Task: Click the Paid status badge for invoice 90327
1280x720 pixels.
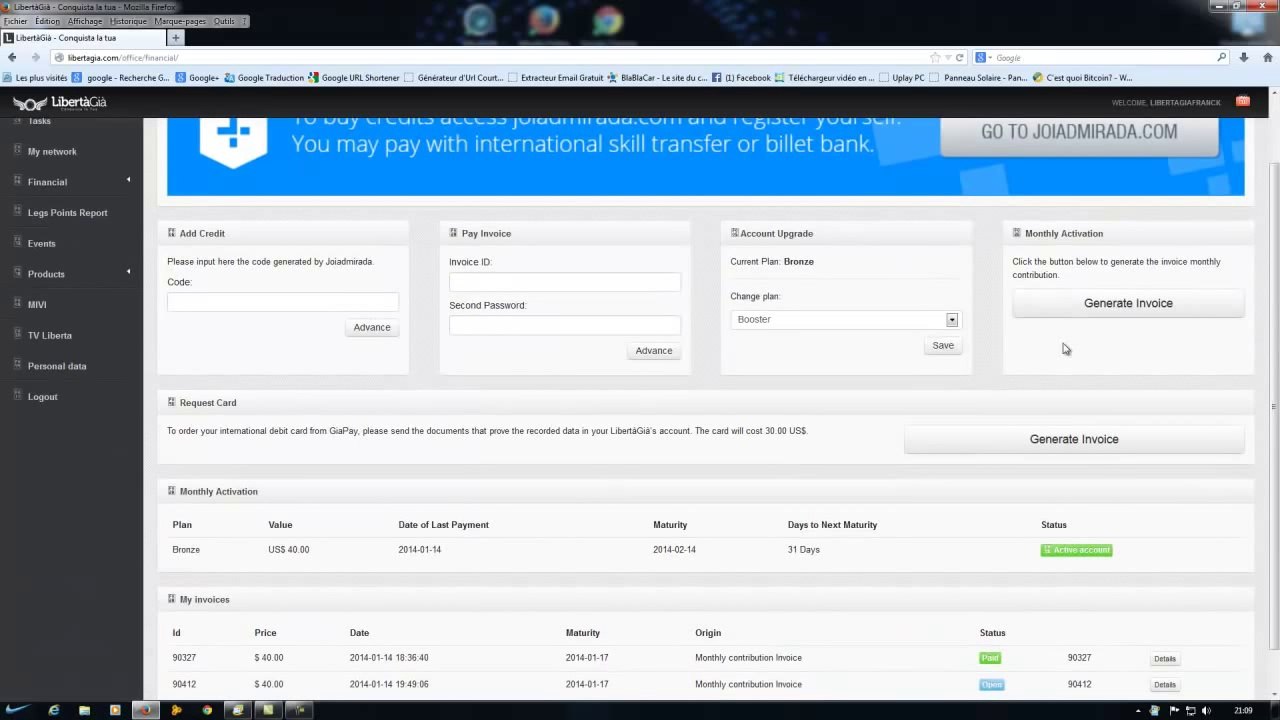Action: tap(990, 658)
